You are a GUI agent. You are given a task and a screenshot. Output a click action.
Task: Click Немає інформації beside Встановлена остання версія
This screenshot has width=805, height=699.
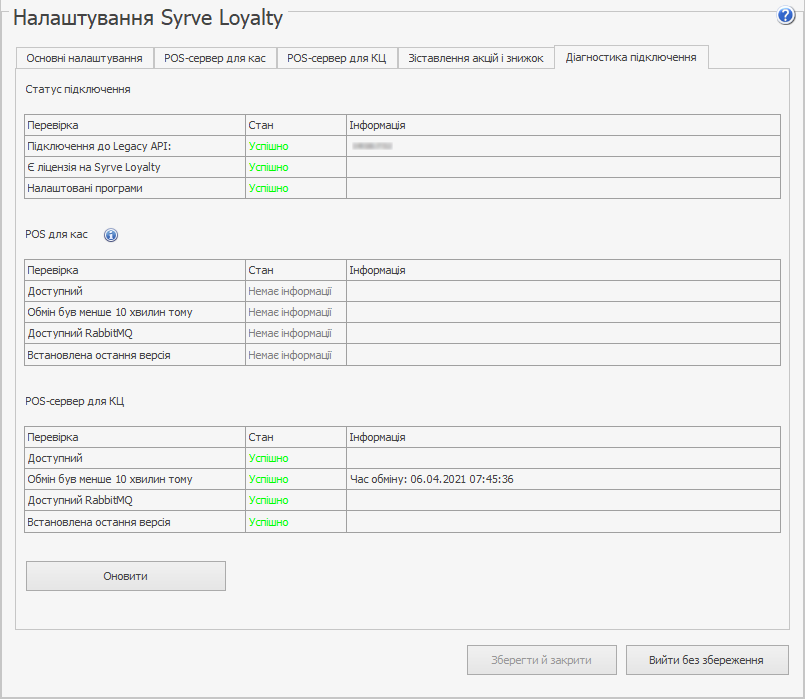click(x=290, y=355)
